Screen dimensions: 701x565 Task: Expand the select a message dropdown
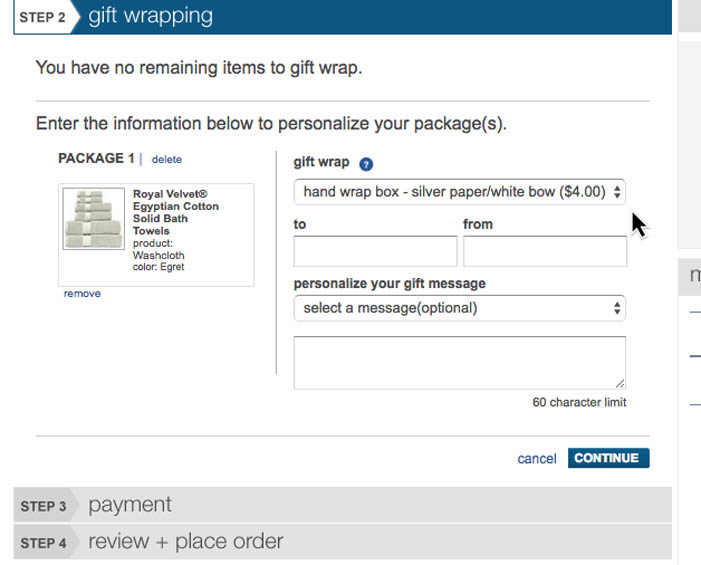pyautogui.click(x=460, y=308)
